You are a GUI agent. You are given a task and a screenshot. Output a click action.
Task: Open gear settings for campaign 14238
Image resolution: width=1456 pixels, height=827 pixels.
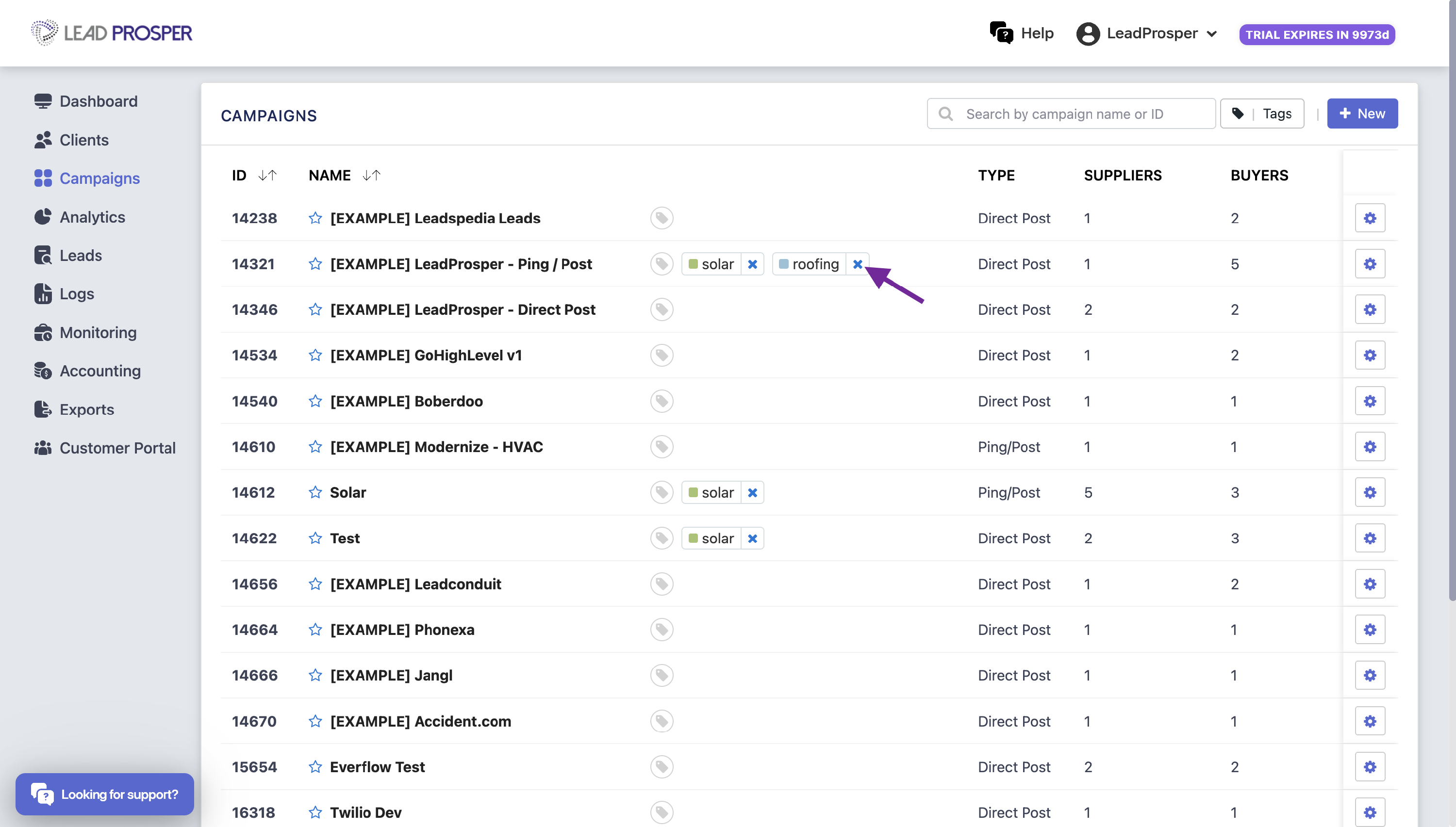pyautogui.click(x=1370, y=218)
